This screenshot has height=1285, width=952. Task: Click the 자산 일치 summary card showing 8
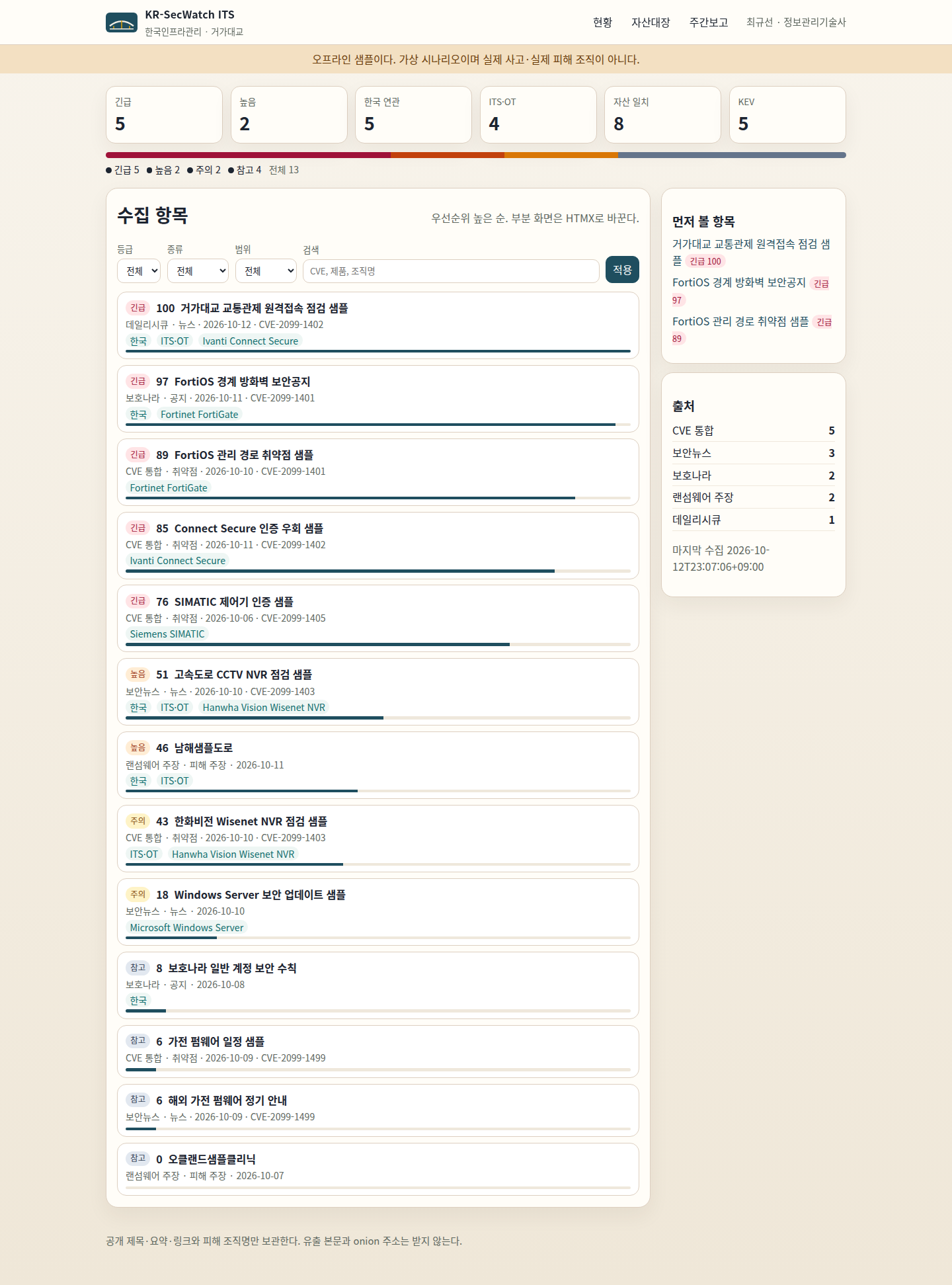click(662, 114)
